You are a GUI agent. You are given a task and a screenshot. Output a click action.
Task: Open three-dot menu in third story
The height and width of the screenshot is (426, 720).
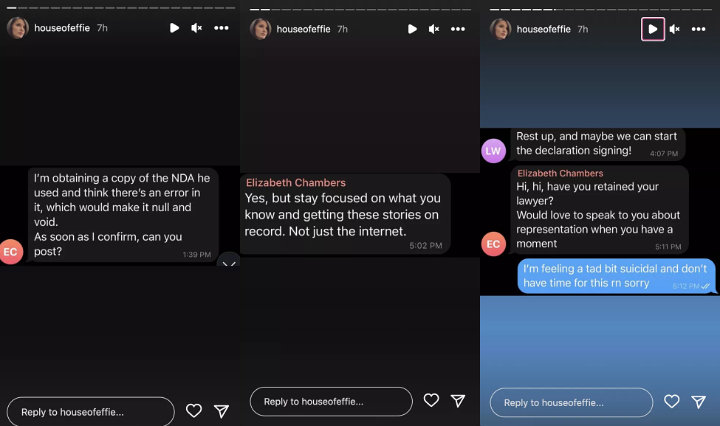(698, 29)
